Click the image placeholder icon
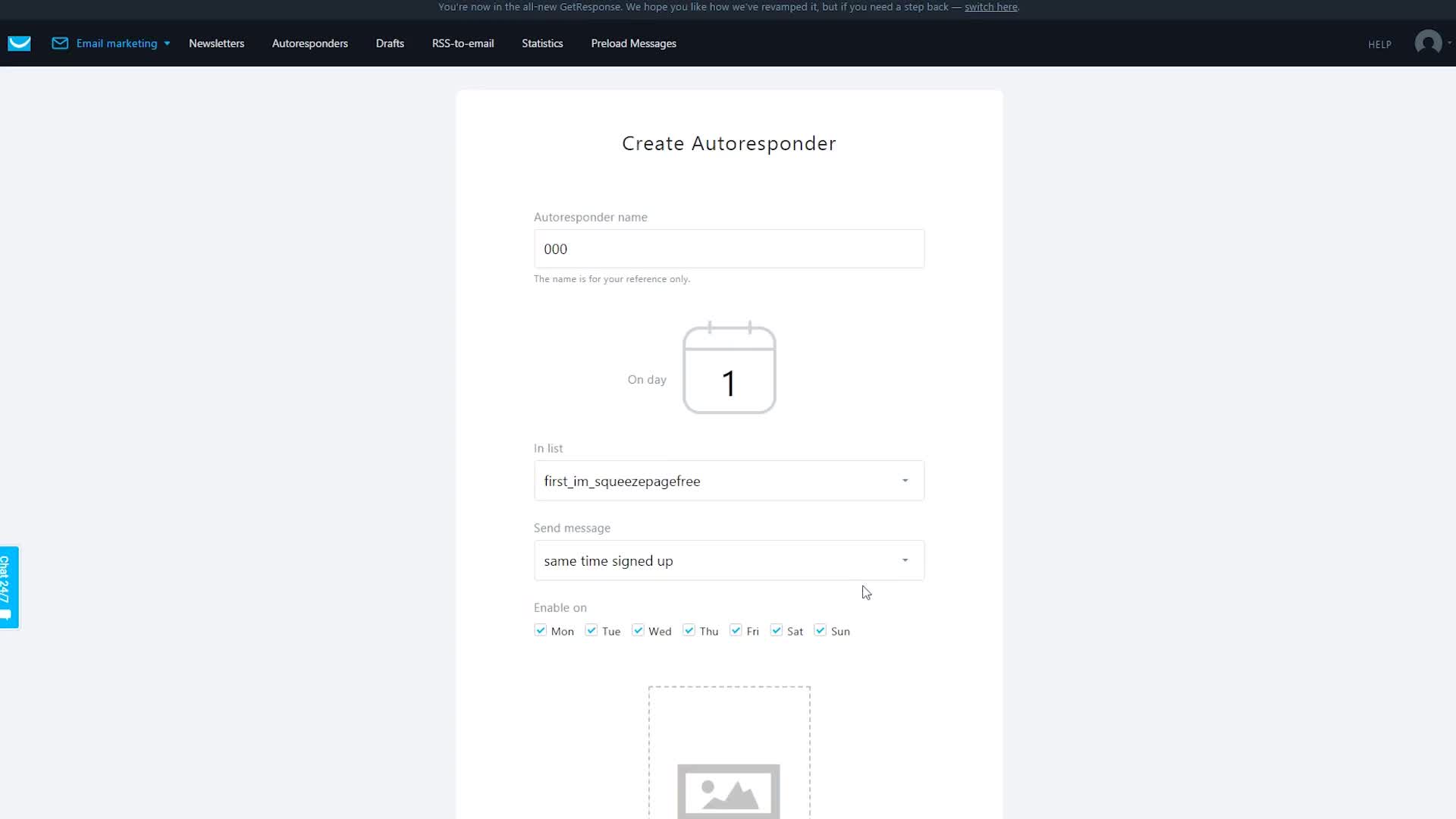This screenshot has height=819, width=1456. pos(728,790)
